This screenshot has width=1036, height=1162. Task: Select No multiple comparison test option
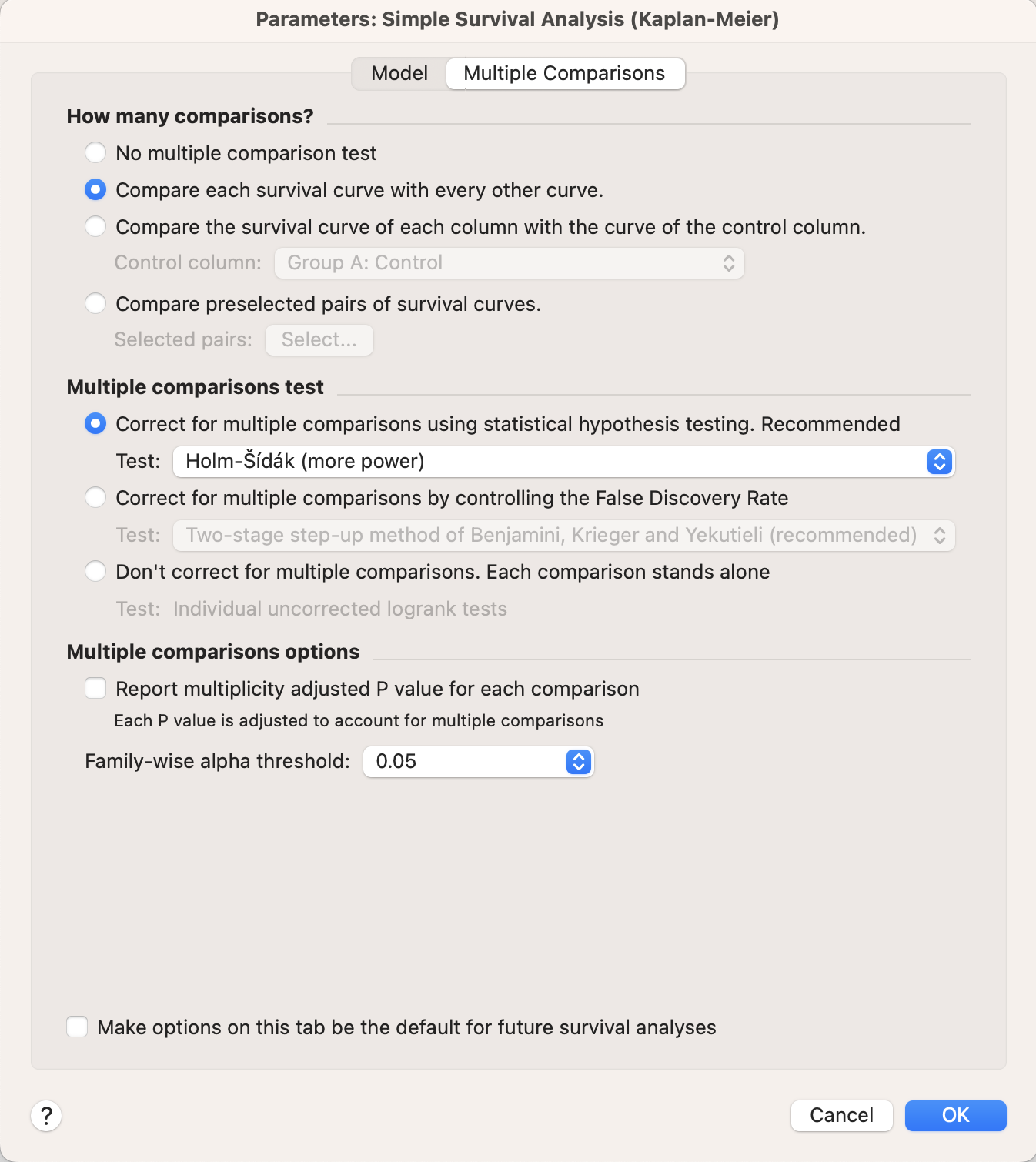tap(95, 152)
